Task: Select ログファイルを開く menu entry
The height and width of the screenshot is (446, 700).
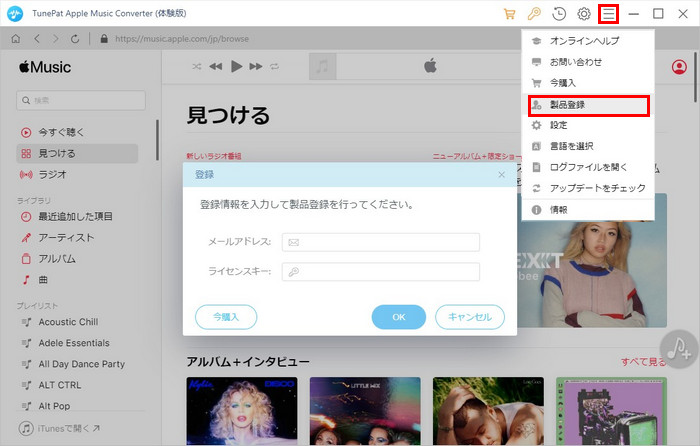Action: (588, 167)
